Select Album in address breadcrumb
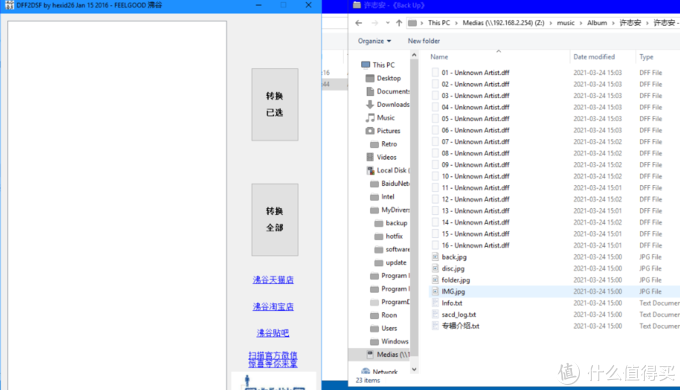The width and height of the screenshot is (680, 390). coord(597,23)
